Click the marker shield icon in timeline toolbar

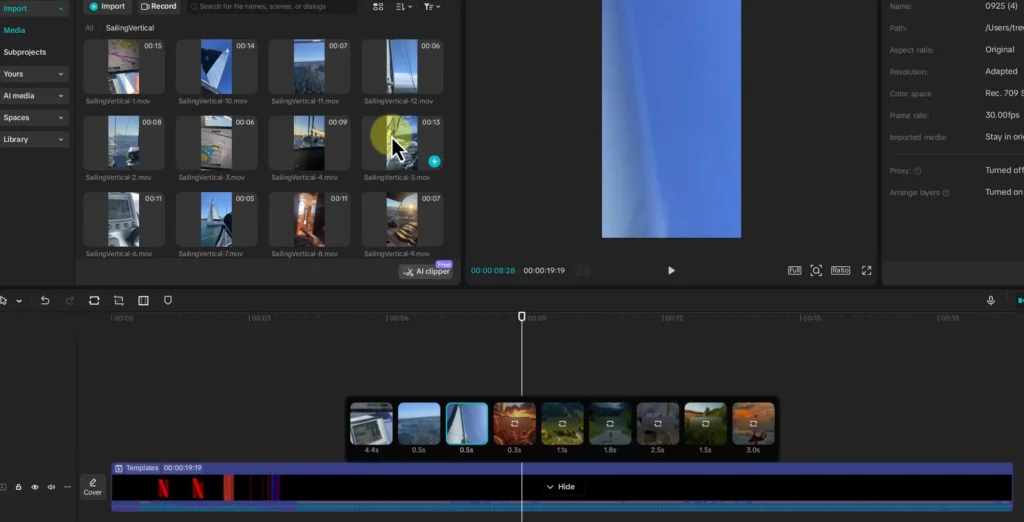(x=168, y=300)
